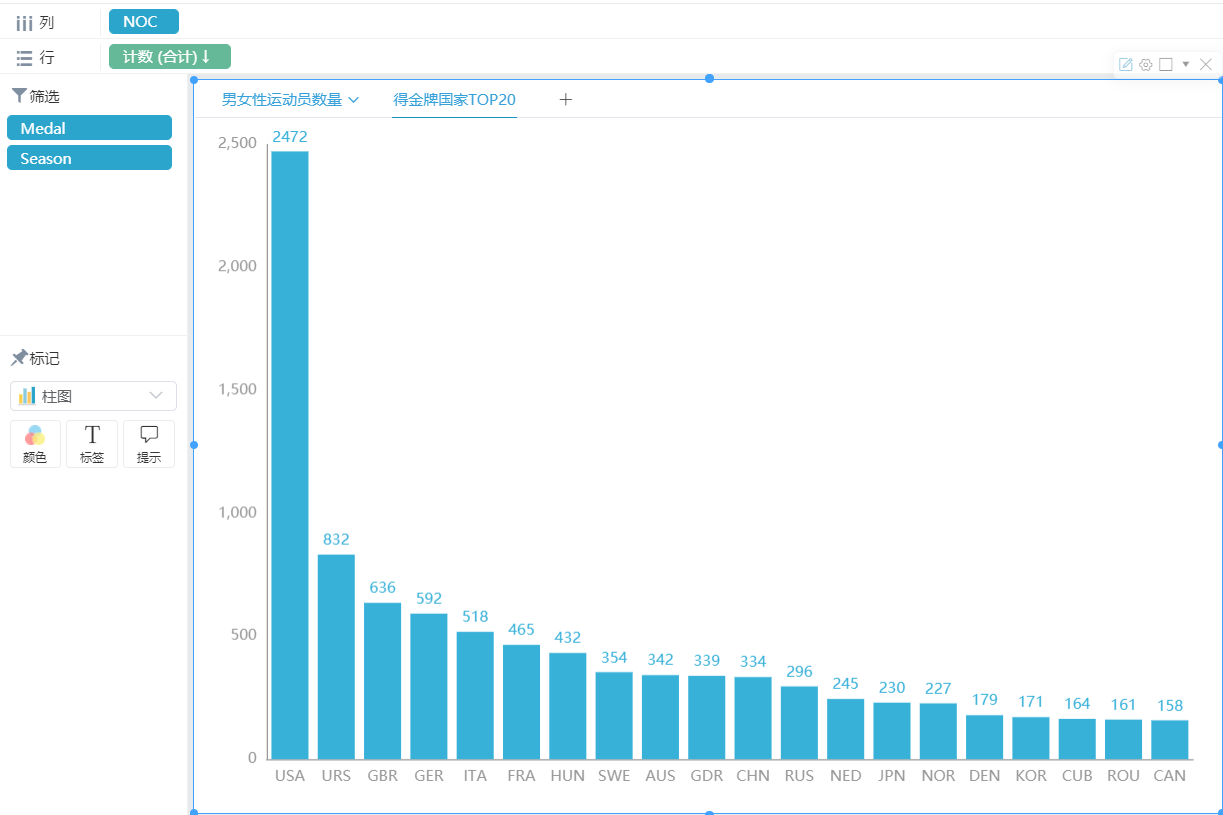Close the chart with the X icon
The height and width of the screenshot is (815, 1223).
coord(1205,64)
